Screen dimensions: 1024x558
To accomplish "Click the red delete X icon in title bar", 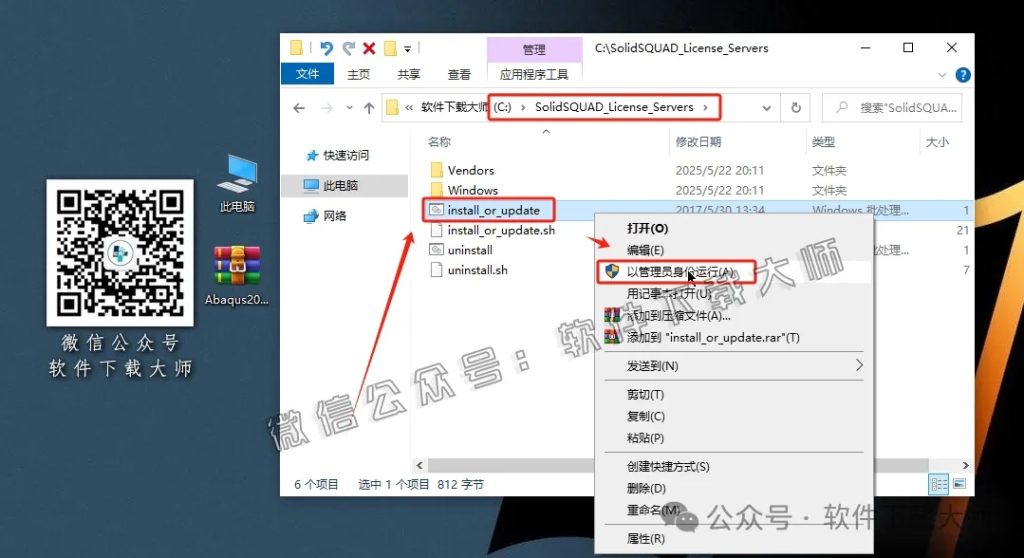I will [369, 48].
